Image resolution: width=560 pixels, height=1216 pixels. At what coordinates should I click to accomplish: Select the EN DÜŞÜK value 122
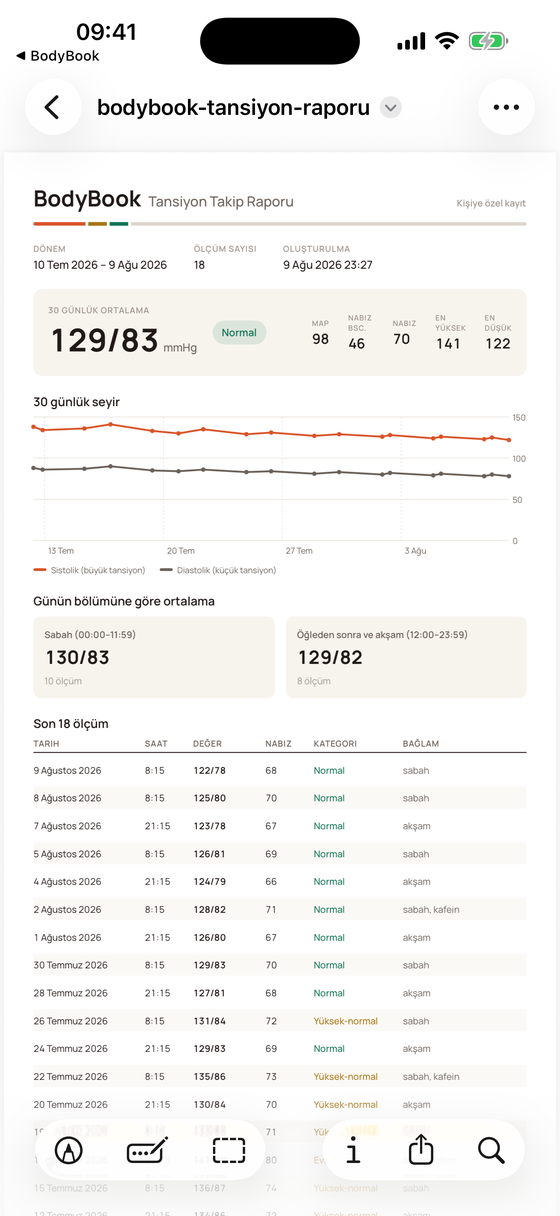497,343
